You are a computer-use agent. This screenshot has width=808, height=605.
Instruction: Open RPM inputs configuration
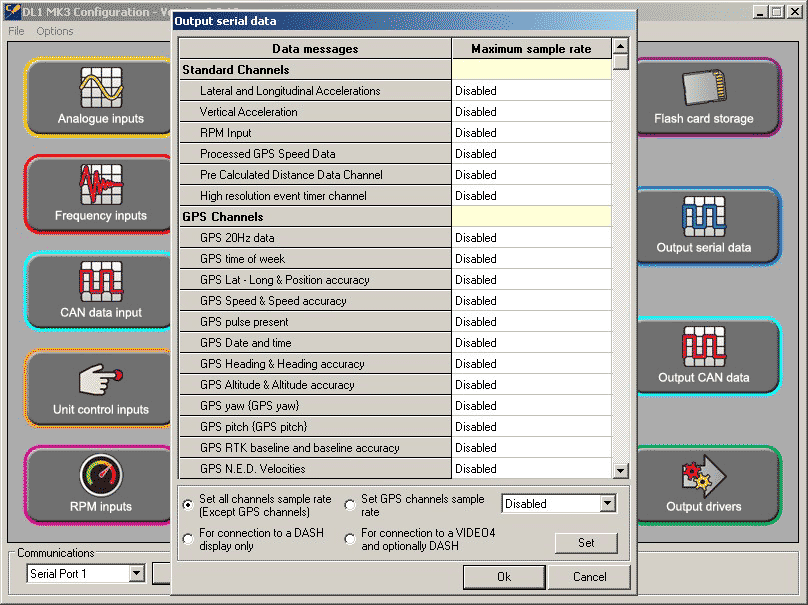pos(100,485)
